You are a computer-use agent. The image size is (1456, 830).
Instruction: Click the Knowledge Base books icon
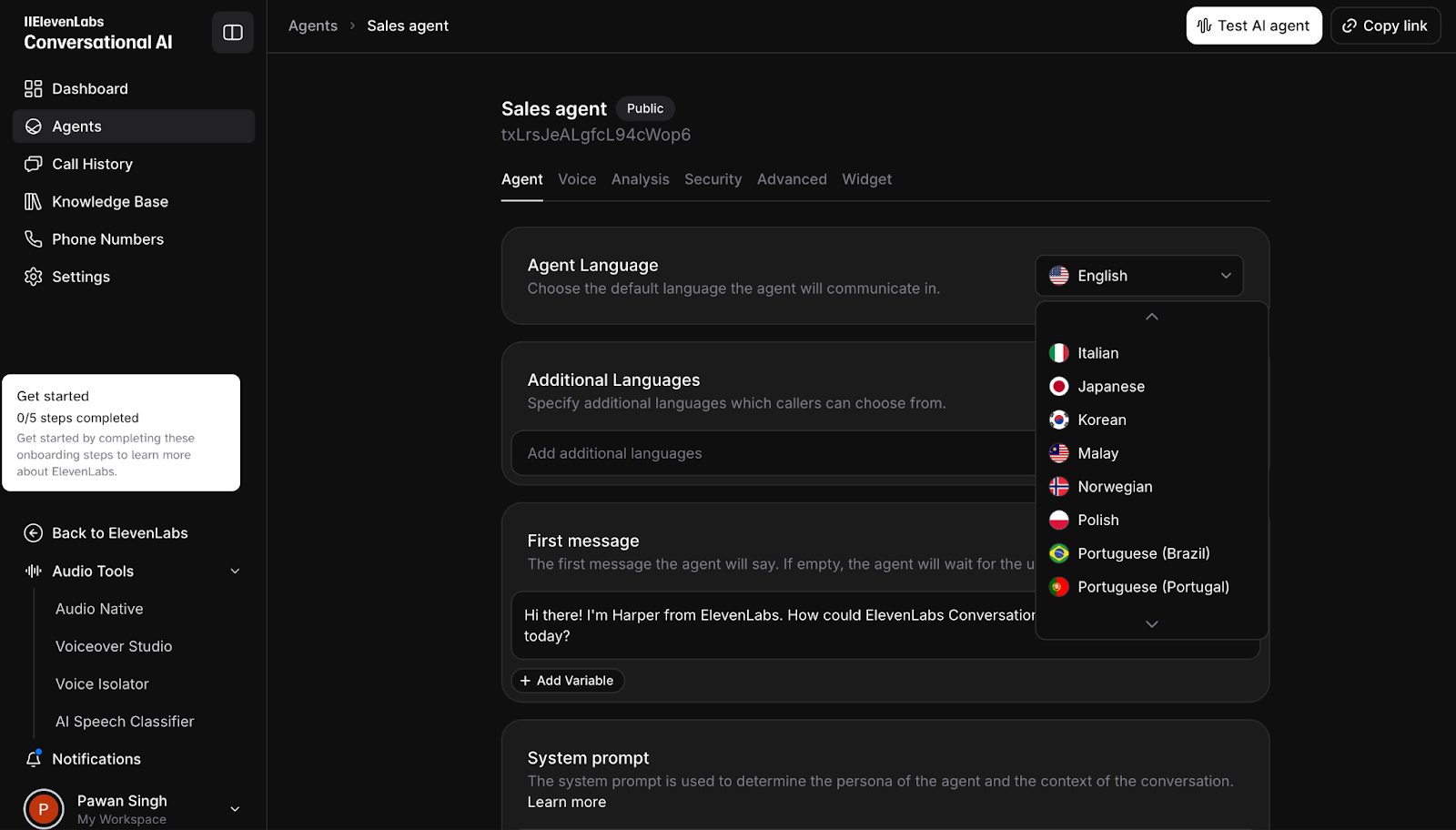click(34, 201)
